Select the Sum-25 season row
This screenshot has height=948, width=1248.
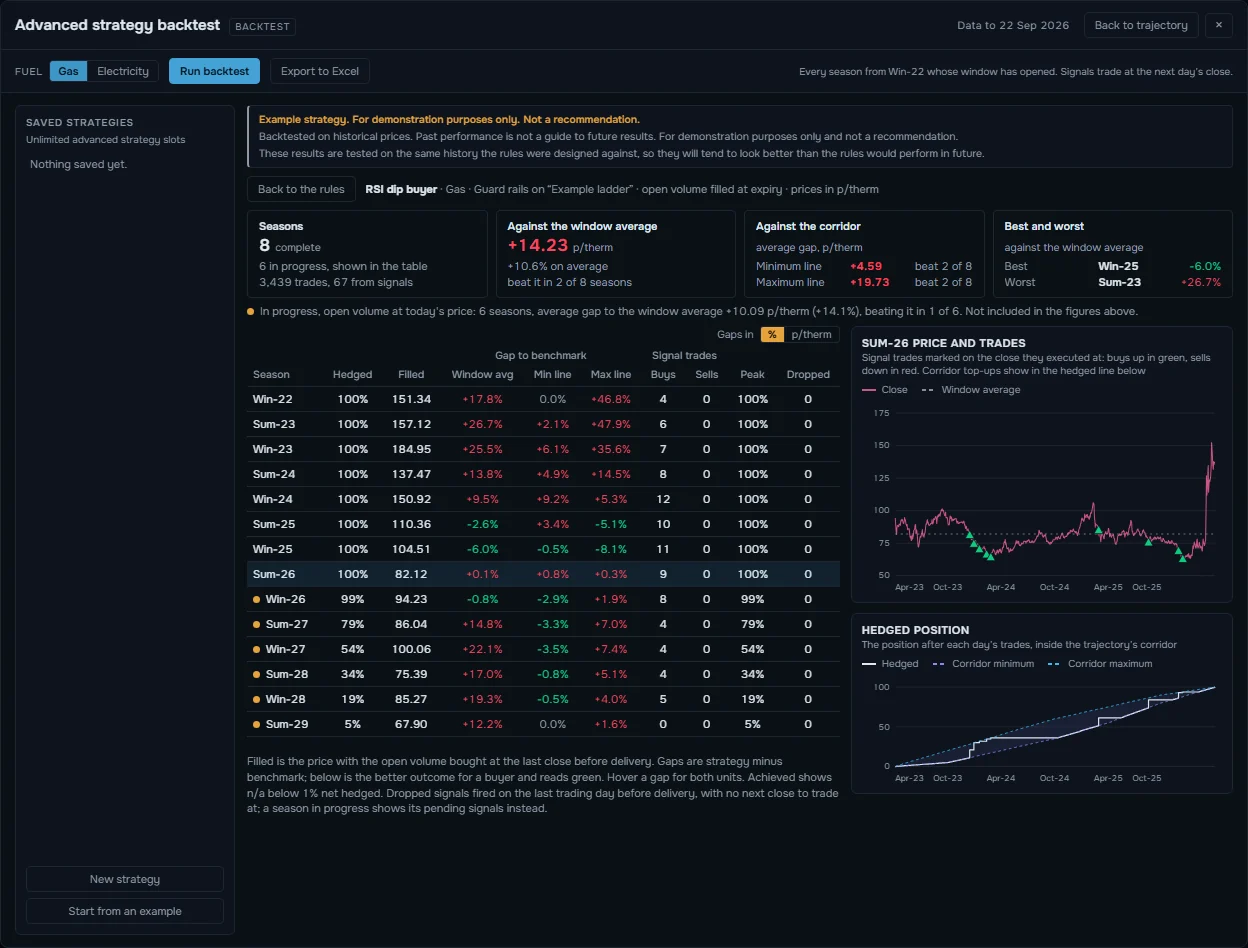pyautogui.click(x=543, y=524)
